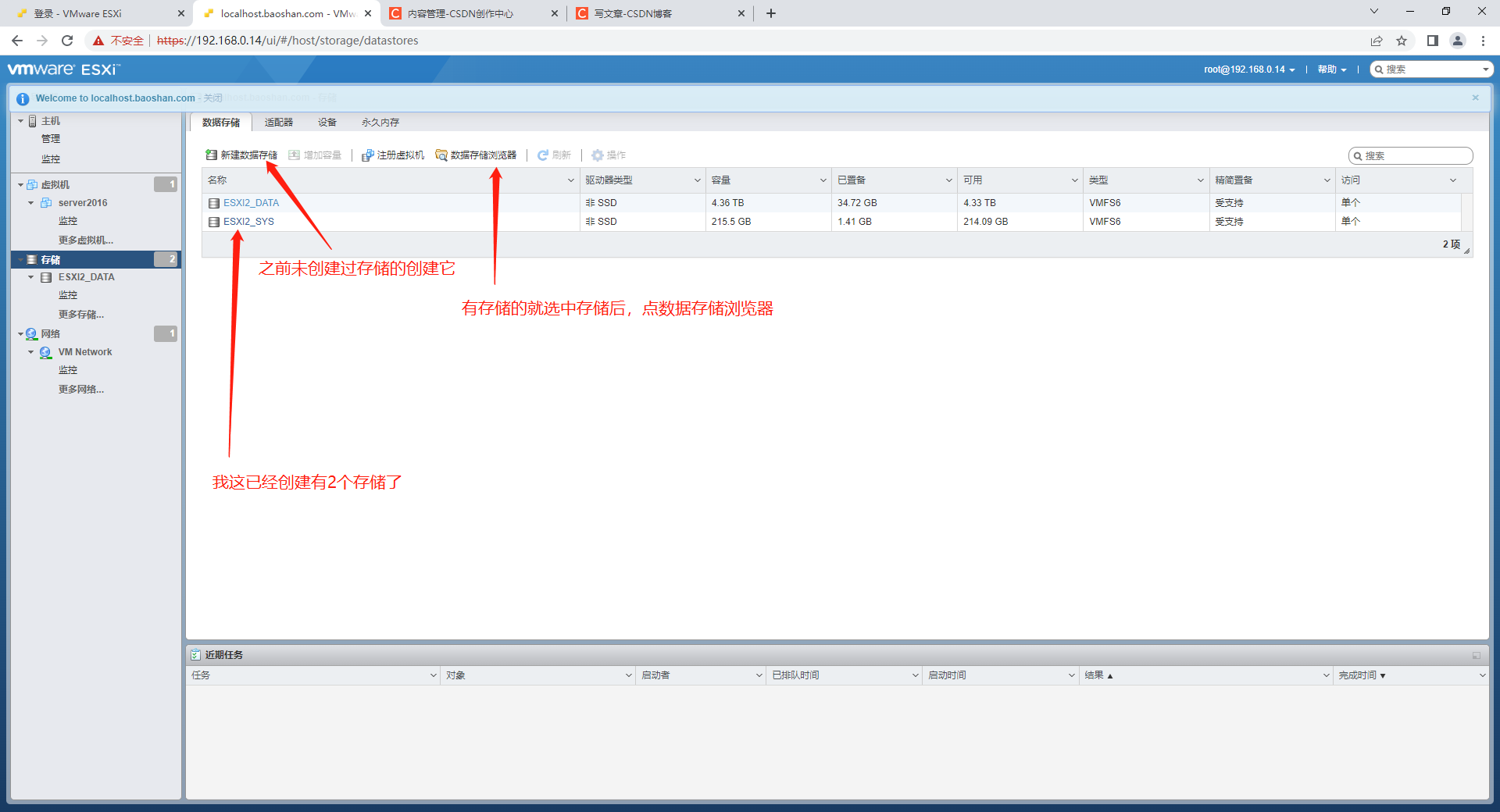
Task: Collapse the ESXI2_DATA tree node
Action: coord(31,277)
